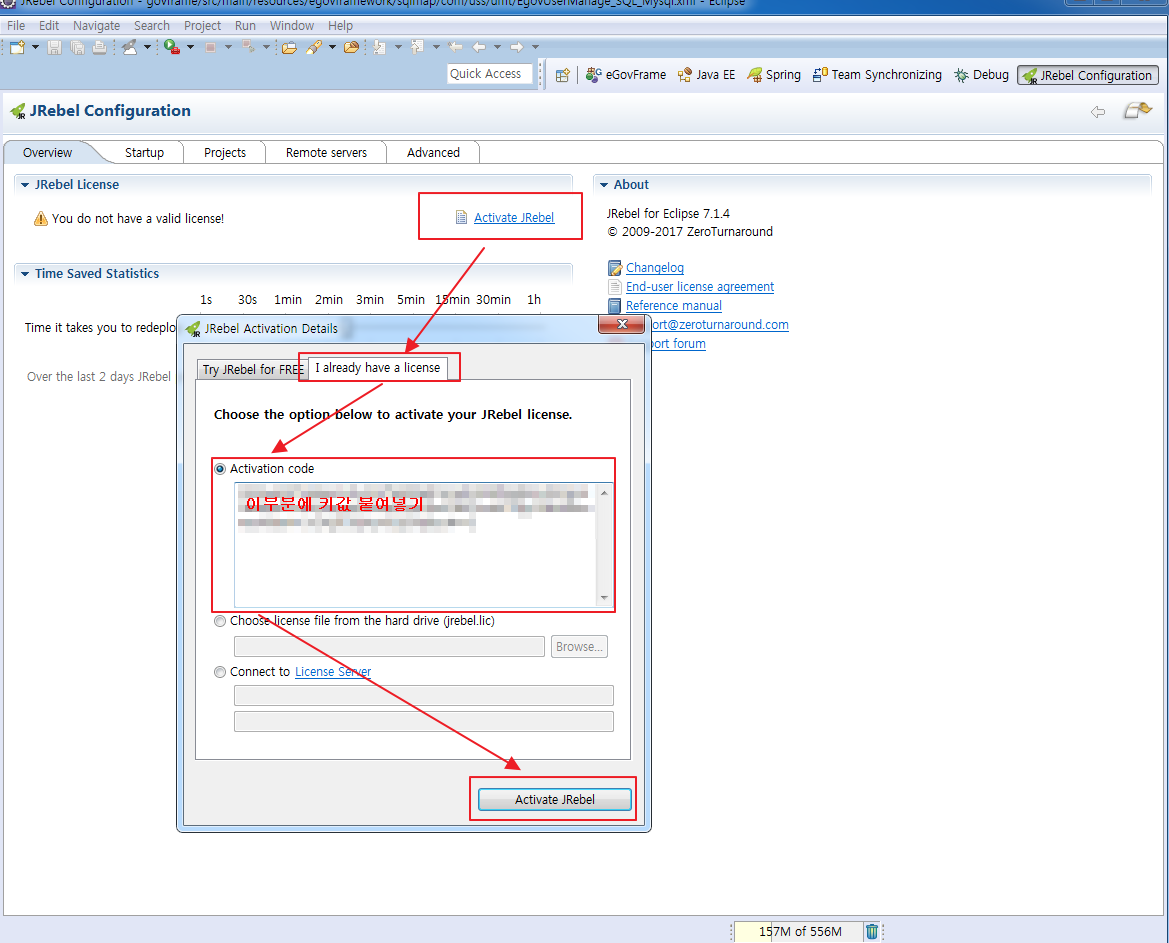The height and width of the screenshot is (943, 1169).
Task: Switch to the Remote servers tab
Action: [x=326, y=152]
